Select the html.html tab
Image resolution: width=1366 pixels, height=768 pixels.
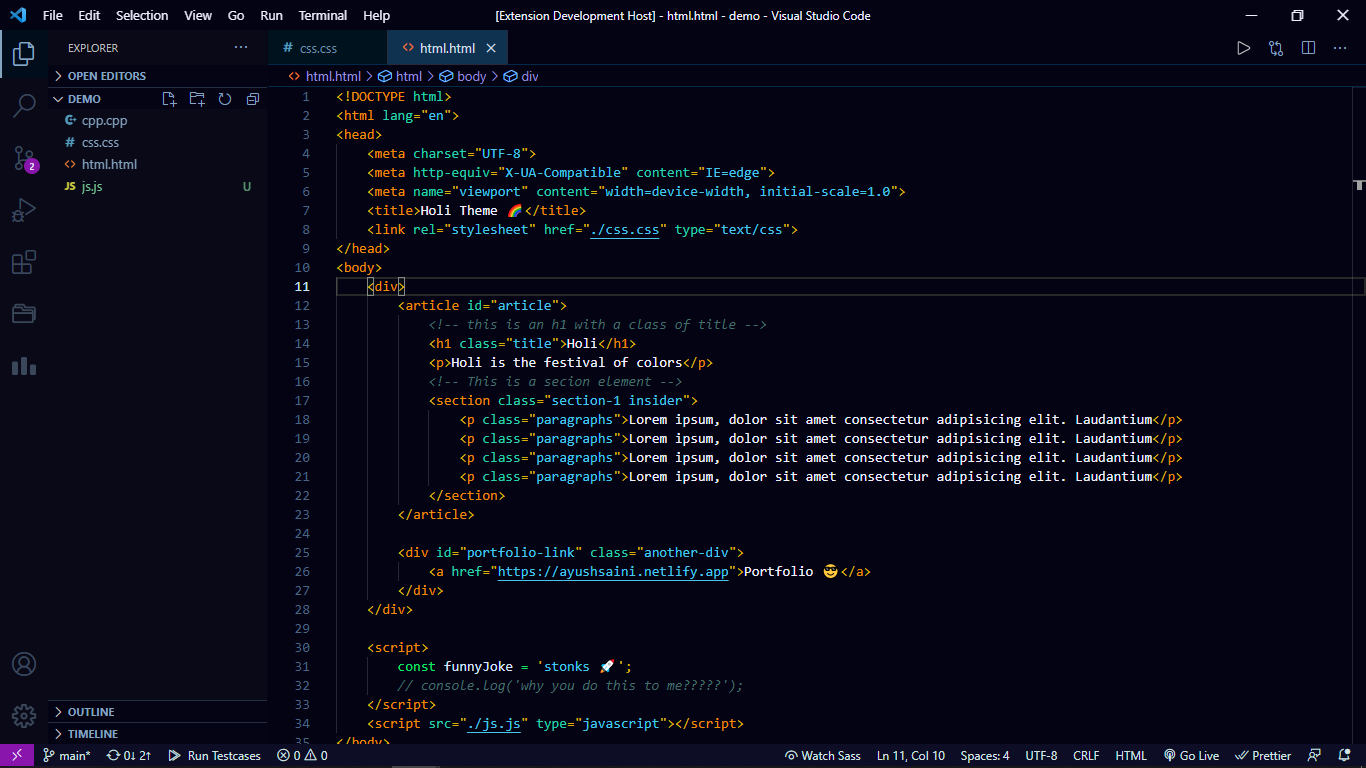click(x=447, y=48)
